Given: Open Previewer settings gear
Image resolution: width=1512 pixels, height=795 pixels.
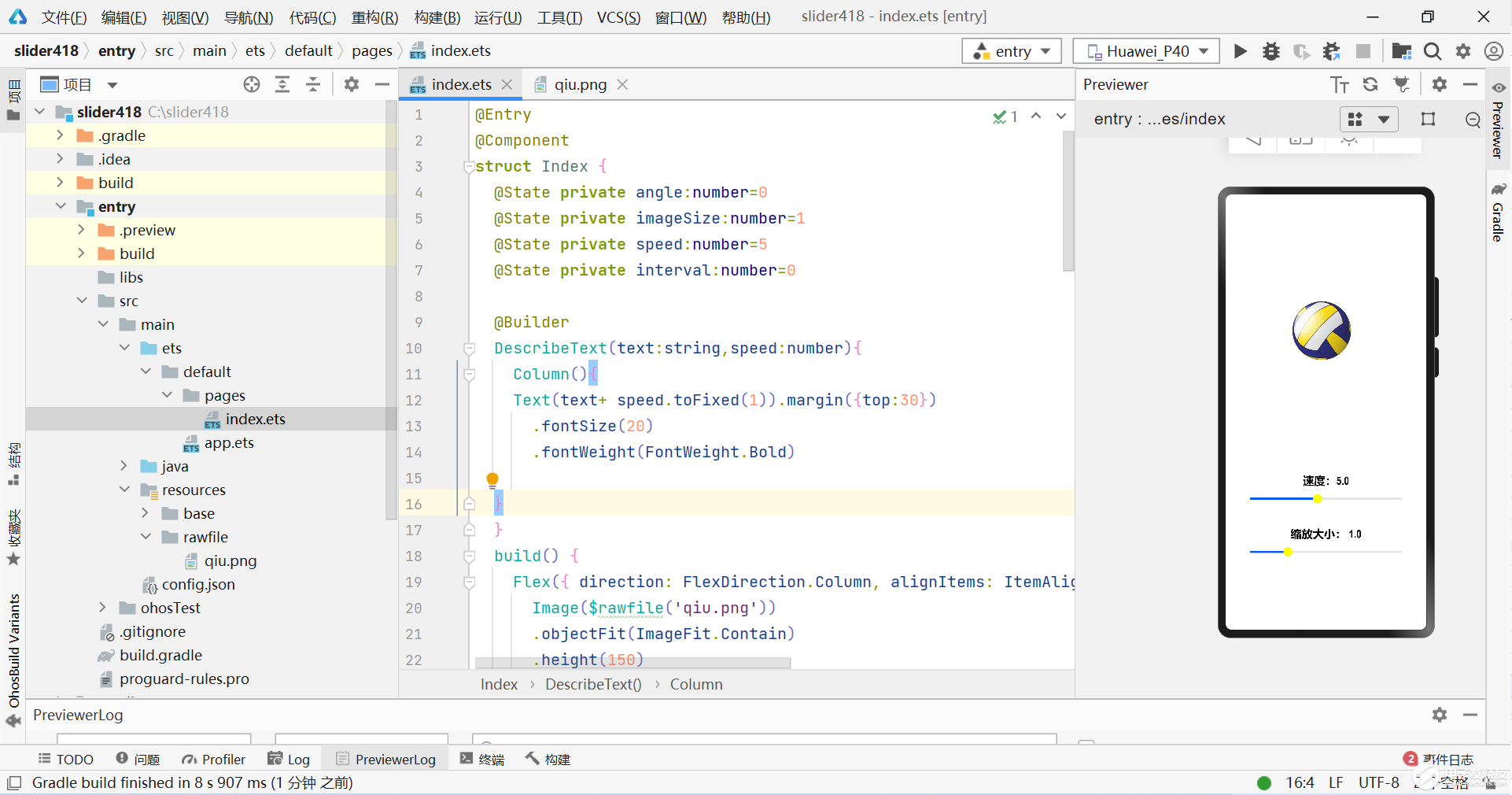Looking at the screenshot, I should click(1440, 84).
